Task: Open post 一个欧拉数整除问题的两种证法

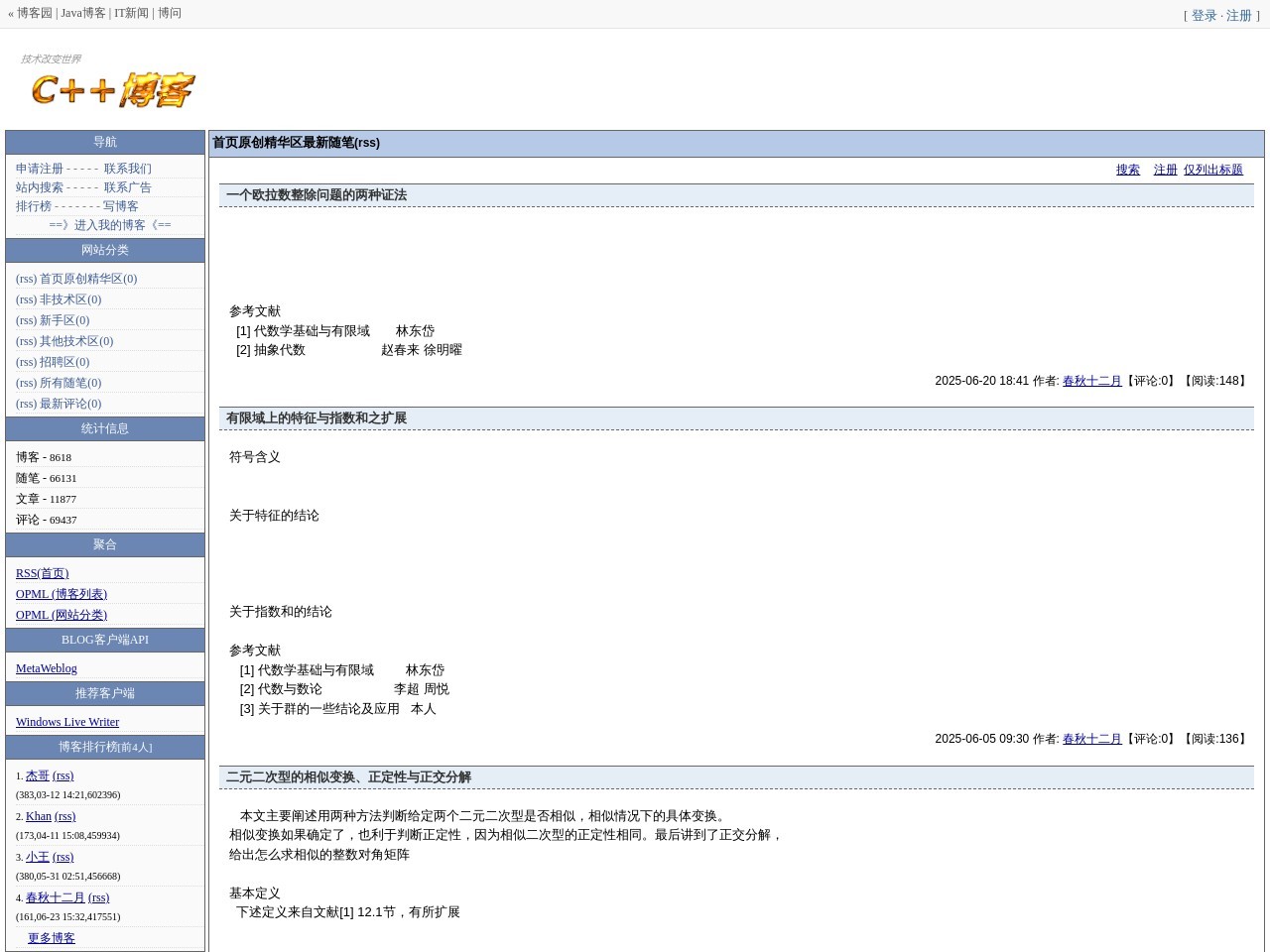Action: (316, 195)
